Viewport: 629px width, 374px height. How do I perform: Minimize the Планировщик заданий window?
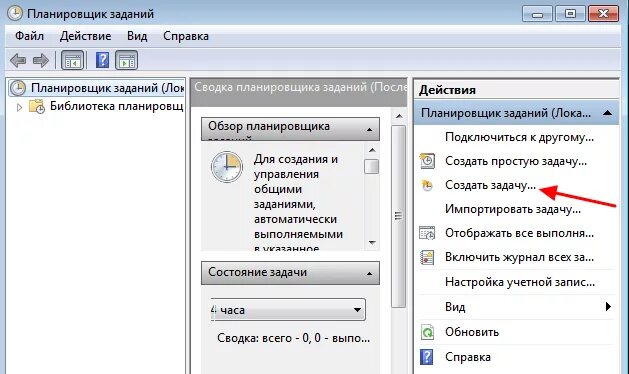(537, 14)
